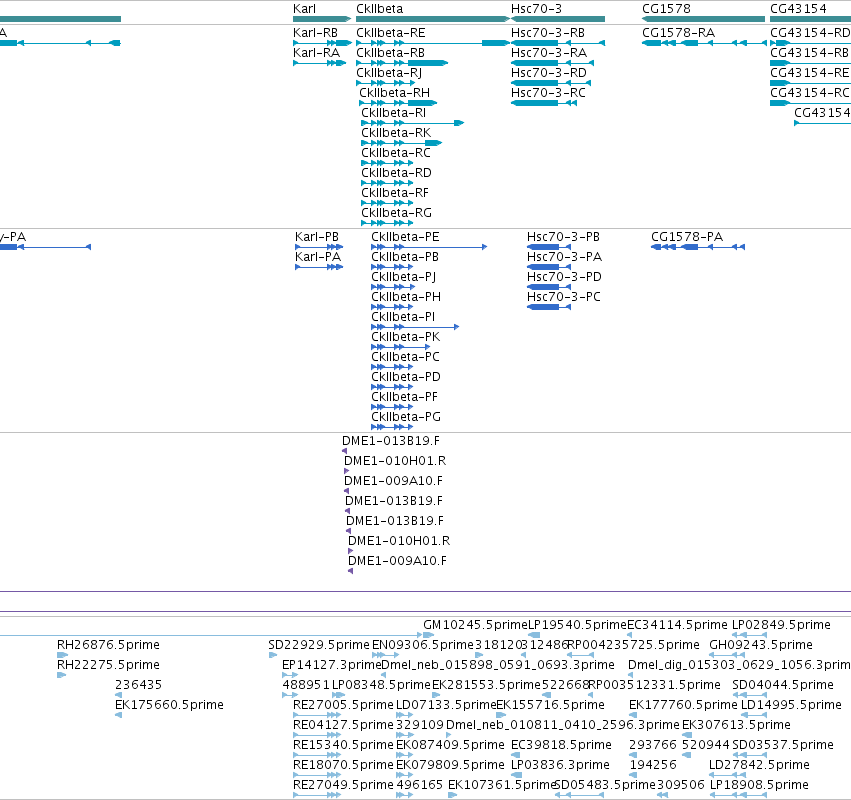
Task: Select the Karl gene label
Action: [x=304, y=9]
